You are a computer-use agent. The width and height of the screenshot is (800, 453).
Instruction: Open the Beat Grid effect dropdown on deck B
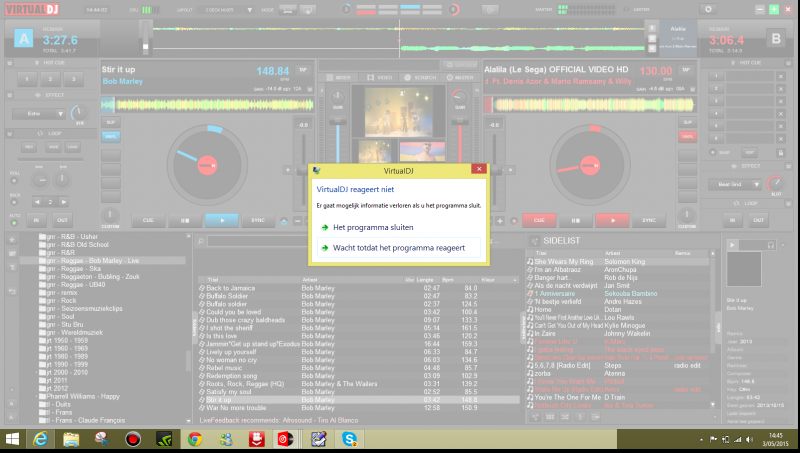pyautogui.click(x=757, y=184)
